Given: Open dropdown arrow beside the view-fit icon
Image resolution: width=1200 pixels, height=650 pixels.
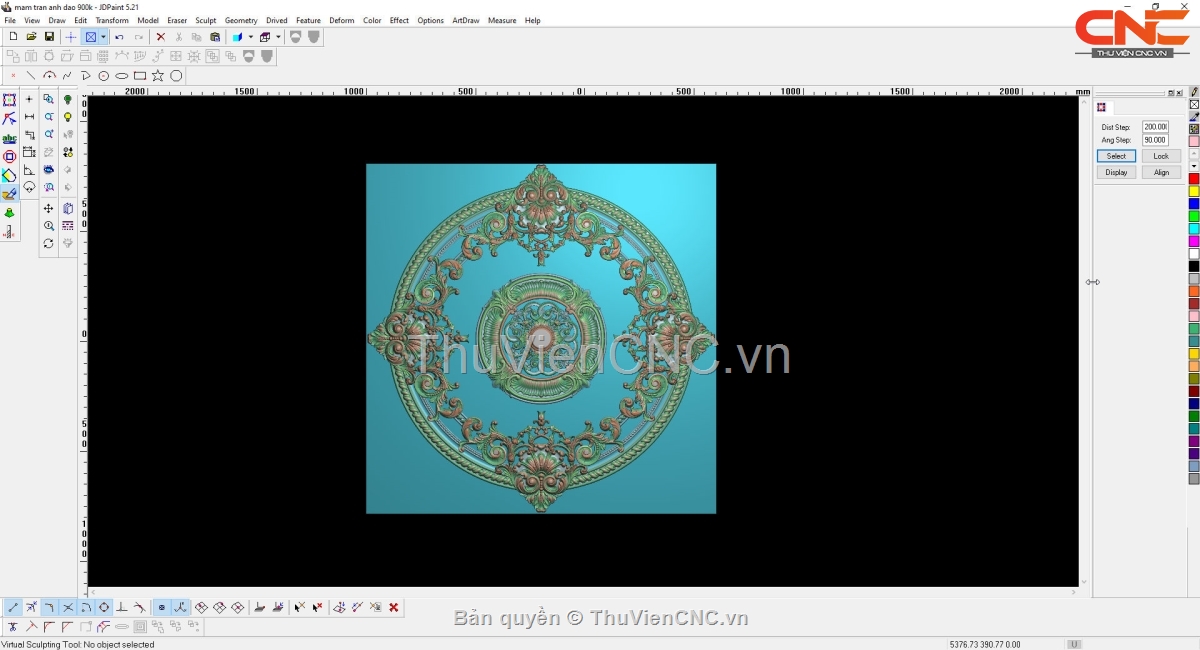Looking at the screenshot, I should [103, 37].
